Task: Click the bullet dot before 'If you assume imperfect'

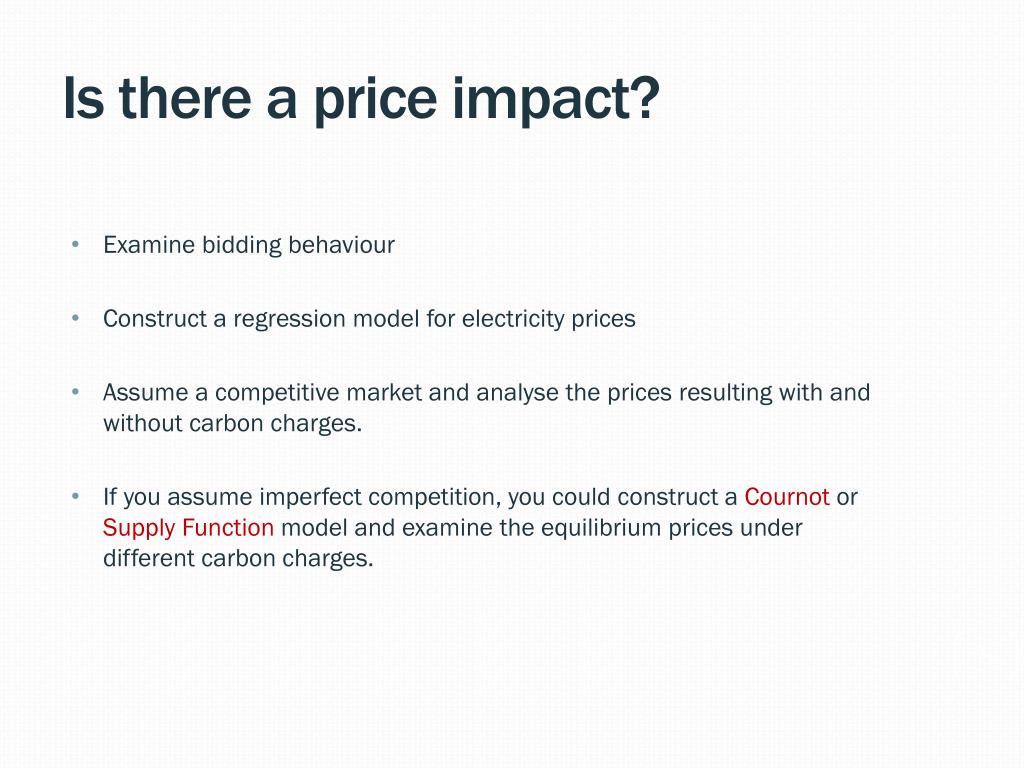Action: click(76, 496)
